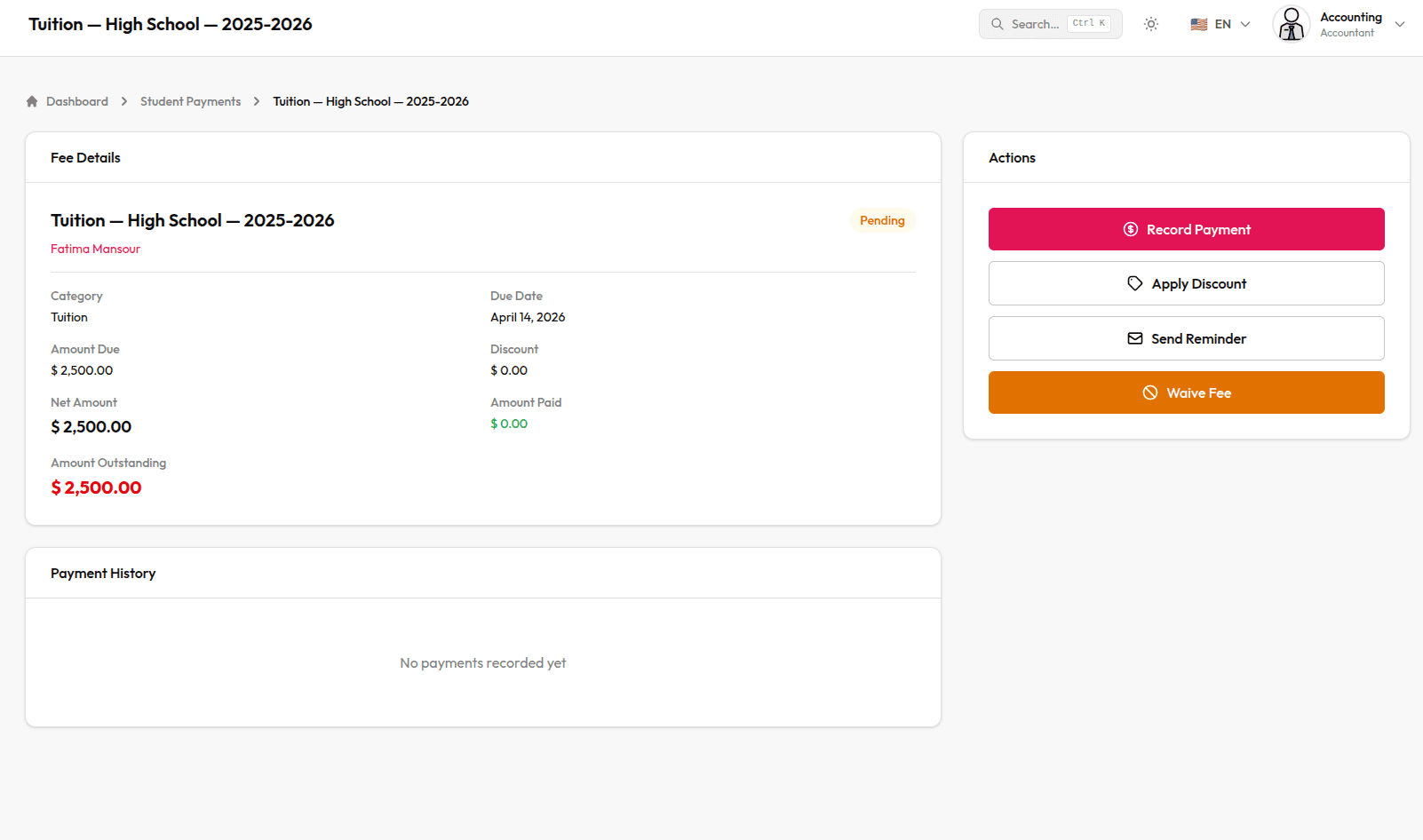
Task: Click the search magnifier icon
Action: (998, 24)
